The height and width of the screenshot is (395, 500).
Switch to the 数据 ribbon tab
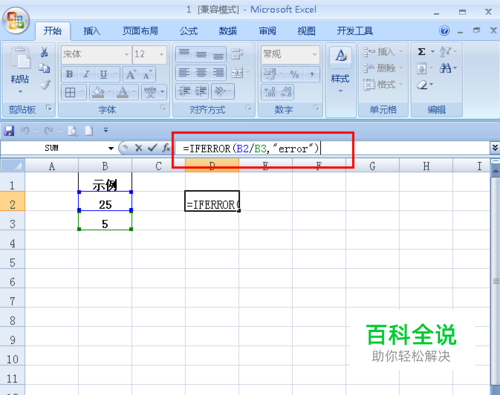pos(228,31)
